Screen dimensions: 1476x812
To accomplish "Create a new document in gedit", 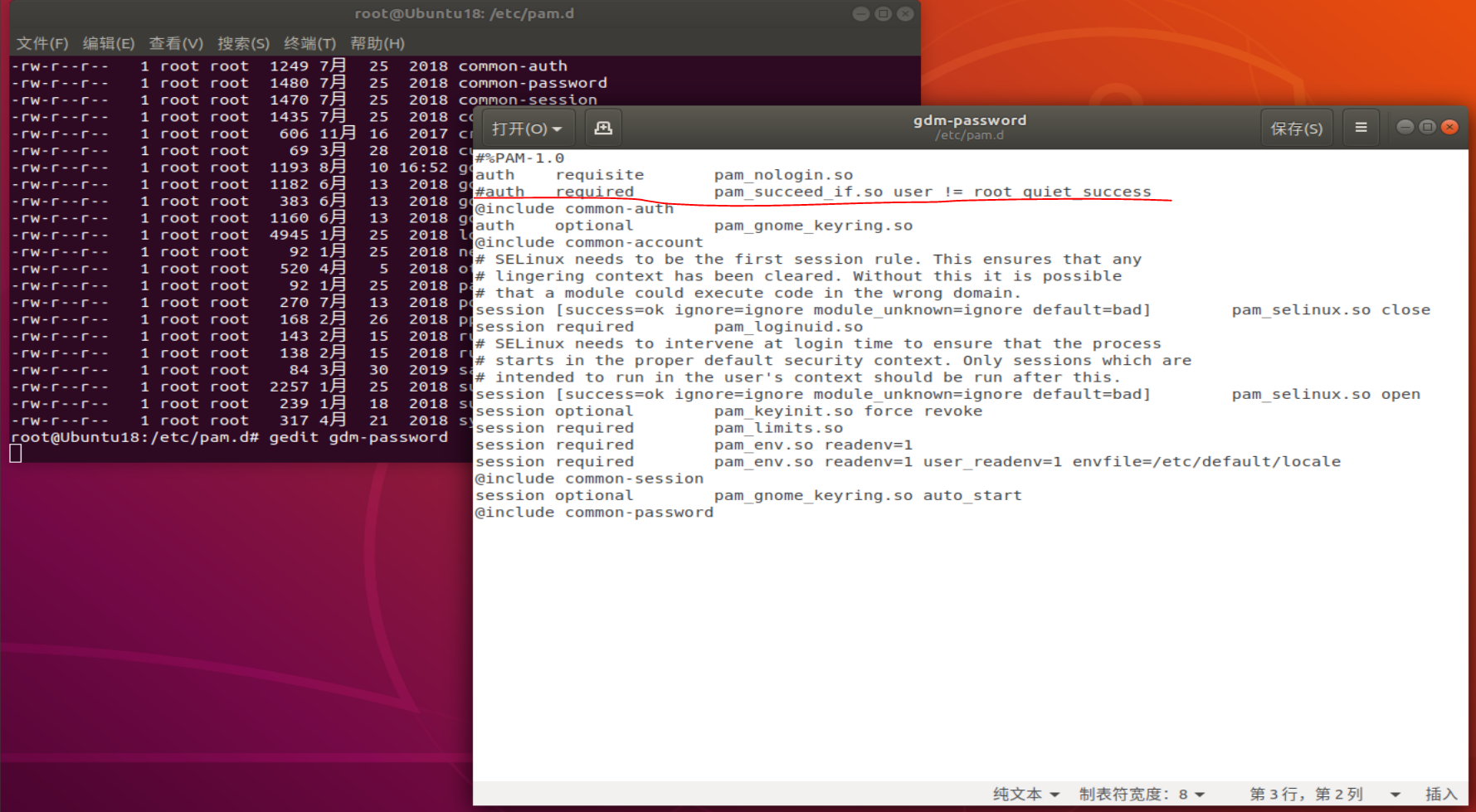I will 603,127.
